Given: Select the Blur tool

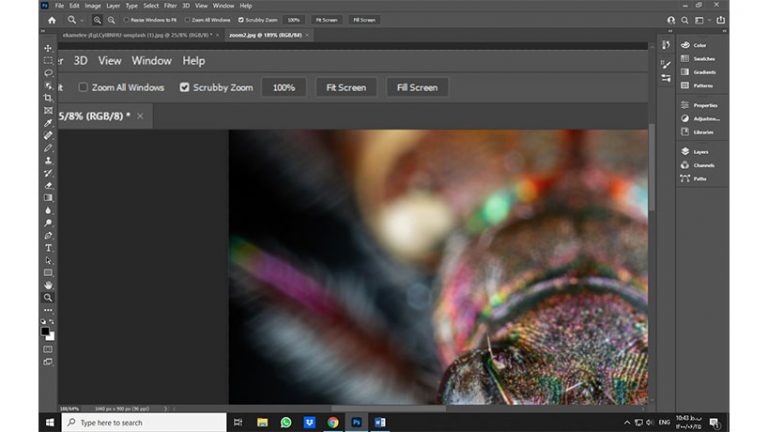Looking at the screenshot, I should click(x=48, y=210).
